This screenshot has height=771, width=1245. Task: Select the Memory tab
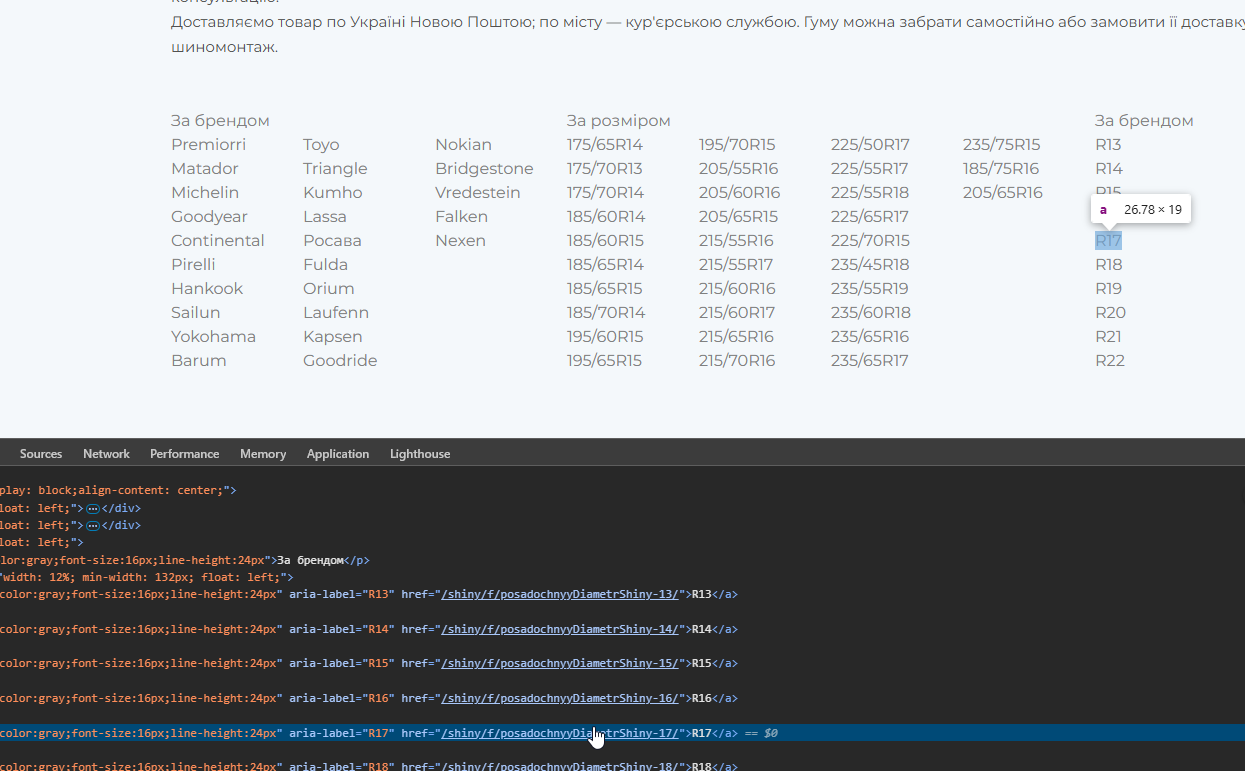(263, 454)
